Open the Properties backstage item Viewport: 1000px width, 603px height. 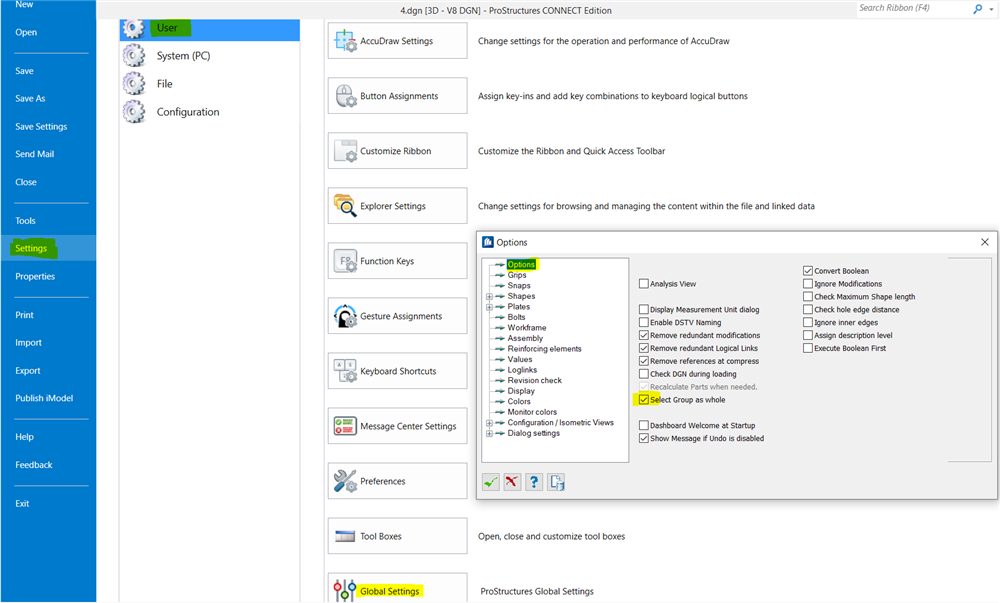tap(35, 277)
